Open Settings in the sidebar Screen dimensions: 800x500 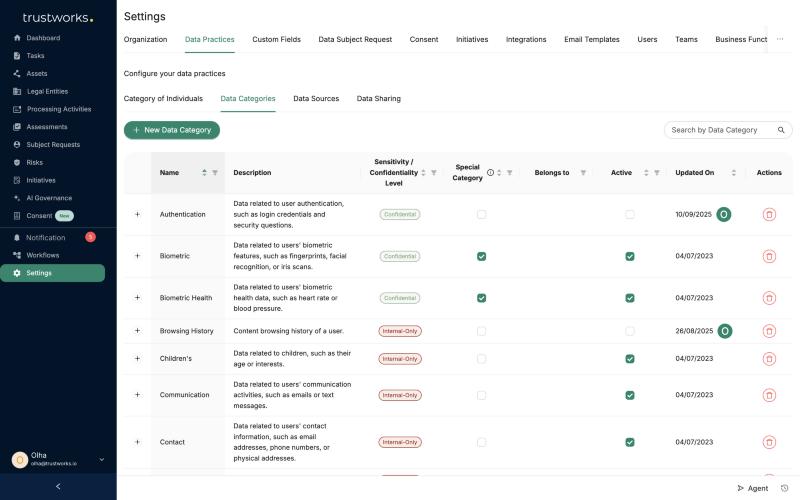(53, 273)
